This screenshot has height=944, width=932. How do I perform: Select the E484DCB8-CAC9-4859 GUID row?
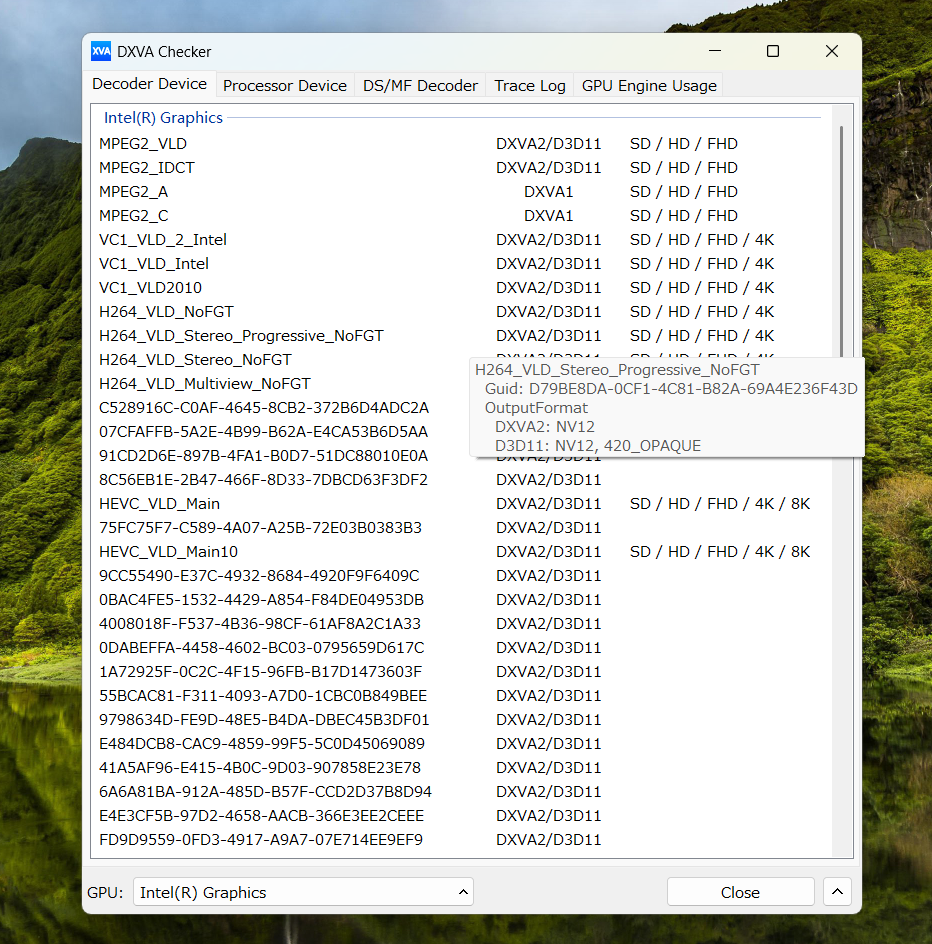point(461,744)
